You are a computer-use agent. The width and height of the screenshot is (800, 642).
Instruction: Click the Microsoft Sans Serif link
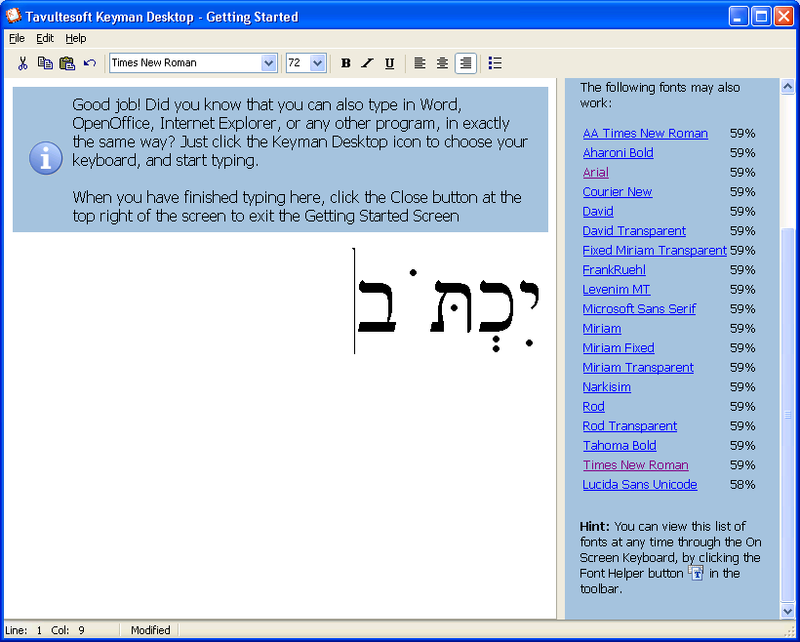(639, 309)
